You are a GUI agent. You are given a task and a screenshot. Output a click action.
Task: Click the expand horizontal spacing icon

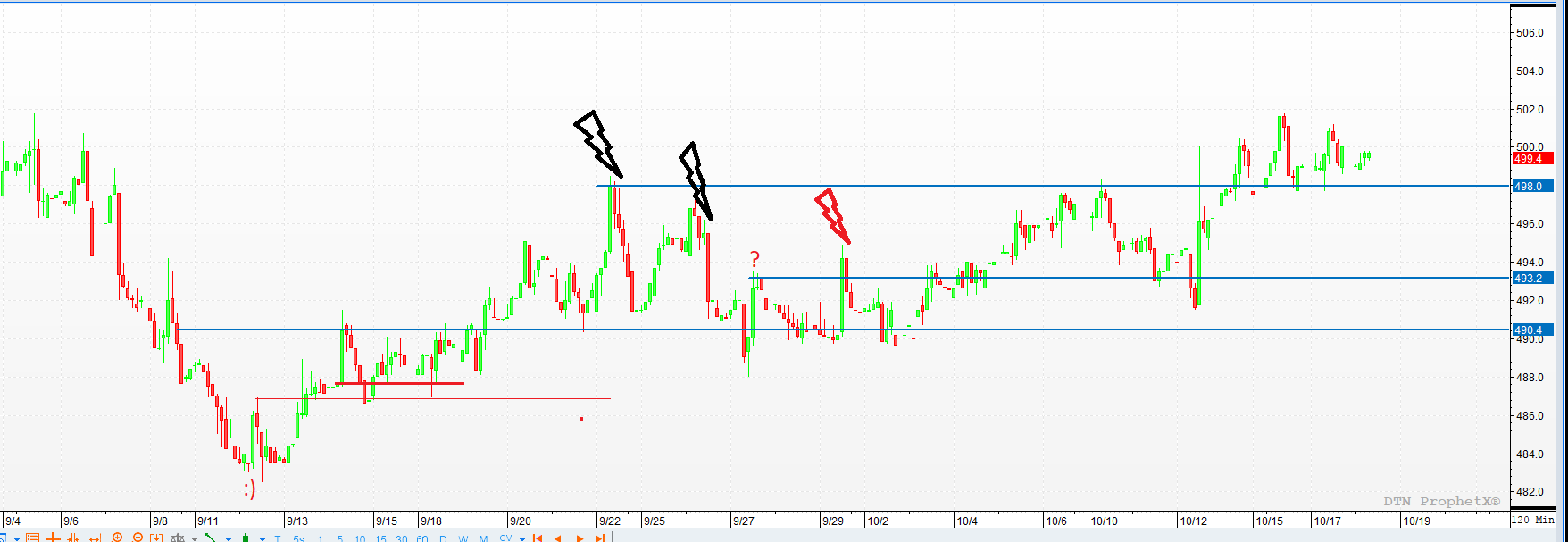point(94,538)
